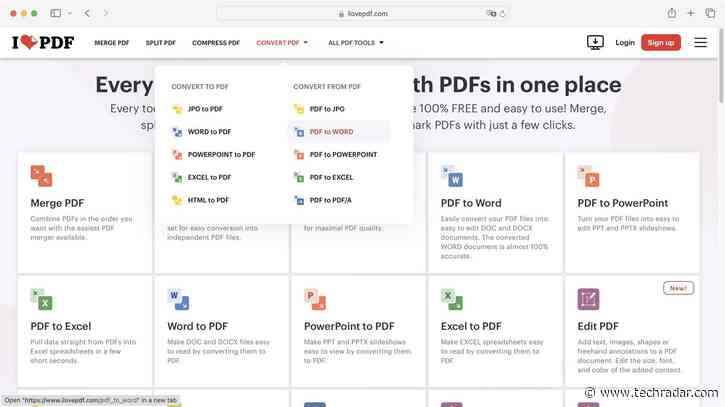Image resolution: width=725 pixels, height=407 pixels.
Task: Toggle the Safari sidebar icon
Action: (55, 13)
